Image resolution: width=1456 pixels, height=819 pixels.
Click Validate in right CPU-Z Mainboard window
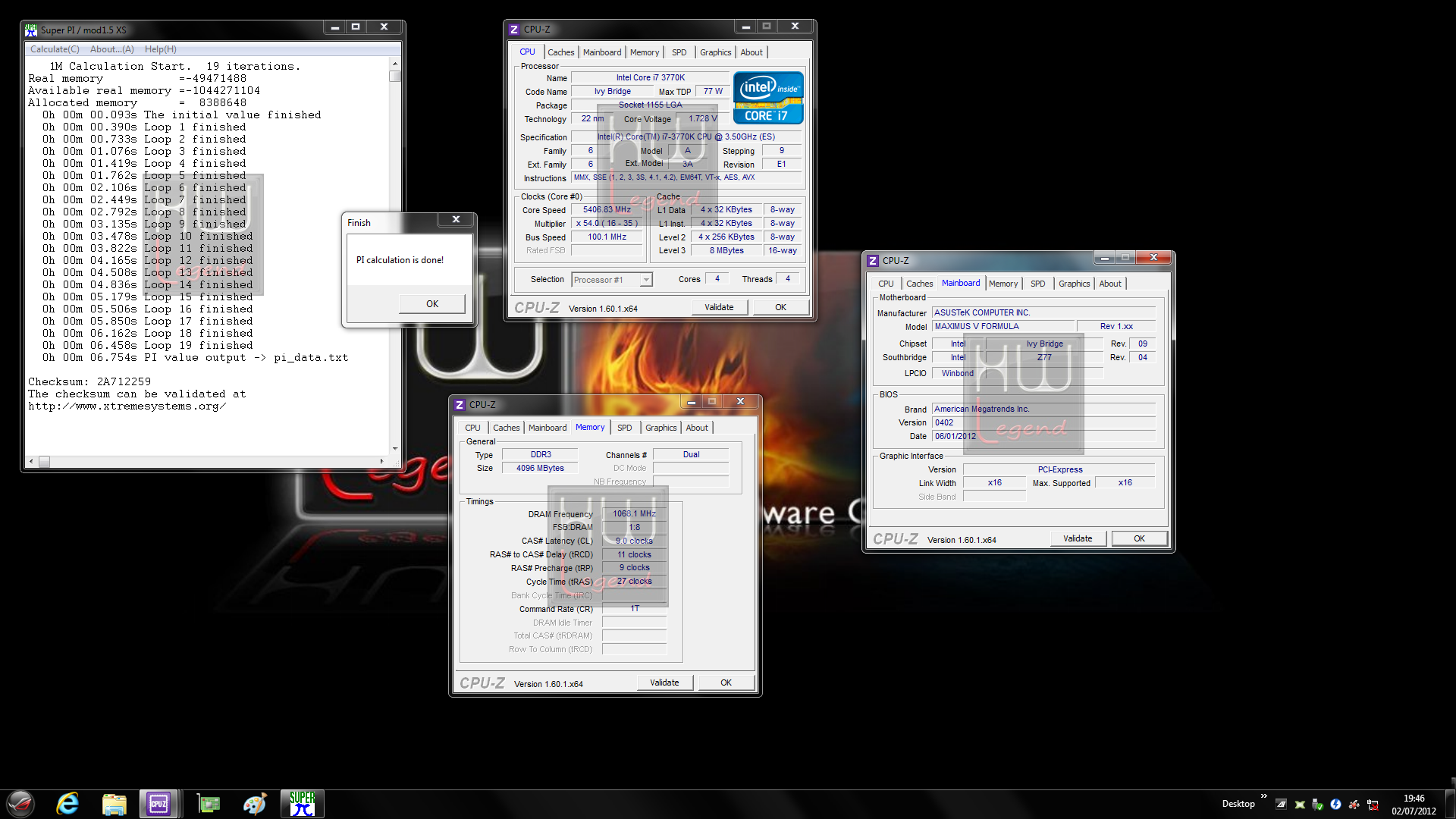click(1078, 538)
